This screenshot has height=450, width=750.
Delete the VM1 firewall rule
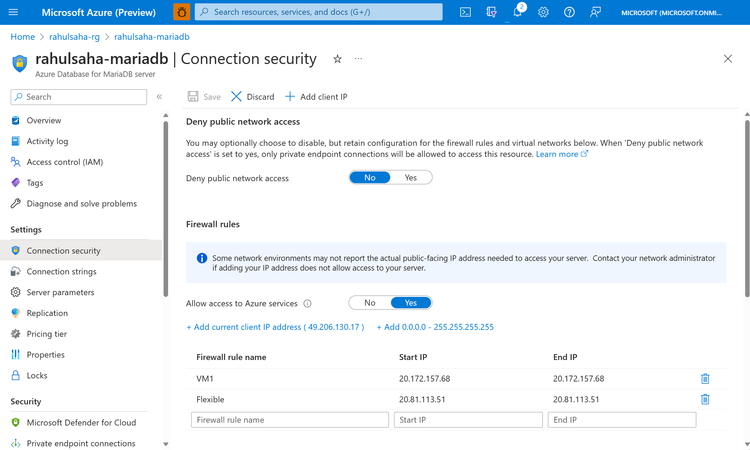point(705,379)
